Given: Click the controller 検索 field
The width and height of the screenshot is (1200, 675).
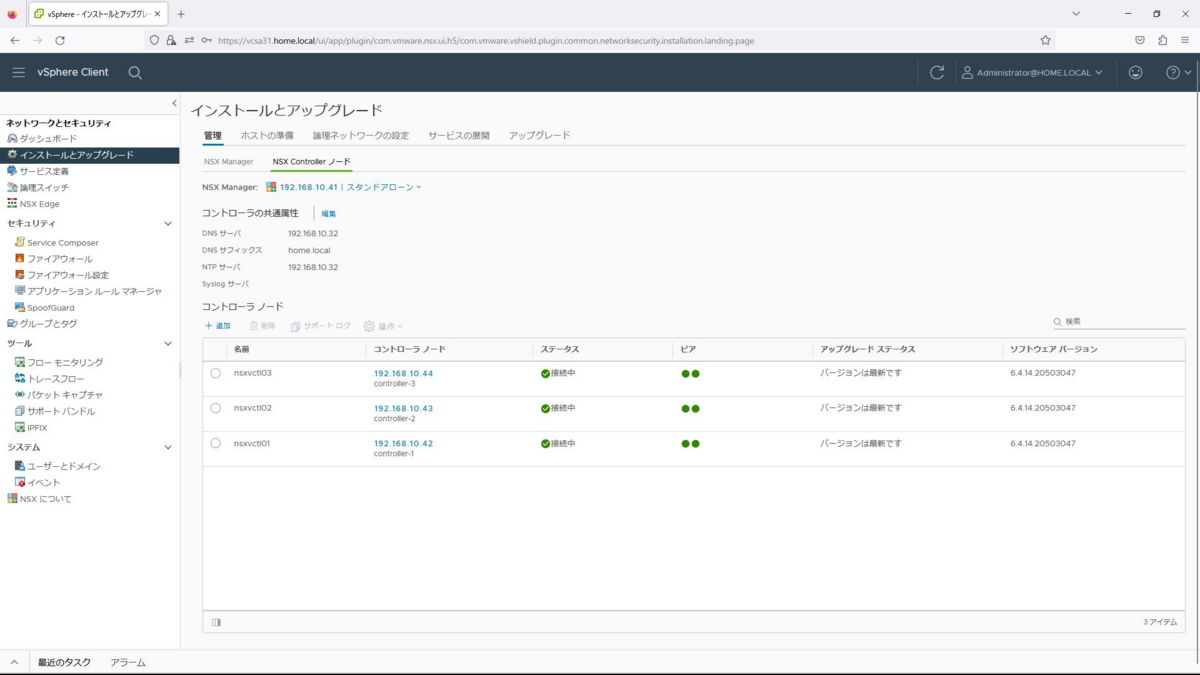Looking at the screenshot, I should [x=1119, y=322].
